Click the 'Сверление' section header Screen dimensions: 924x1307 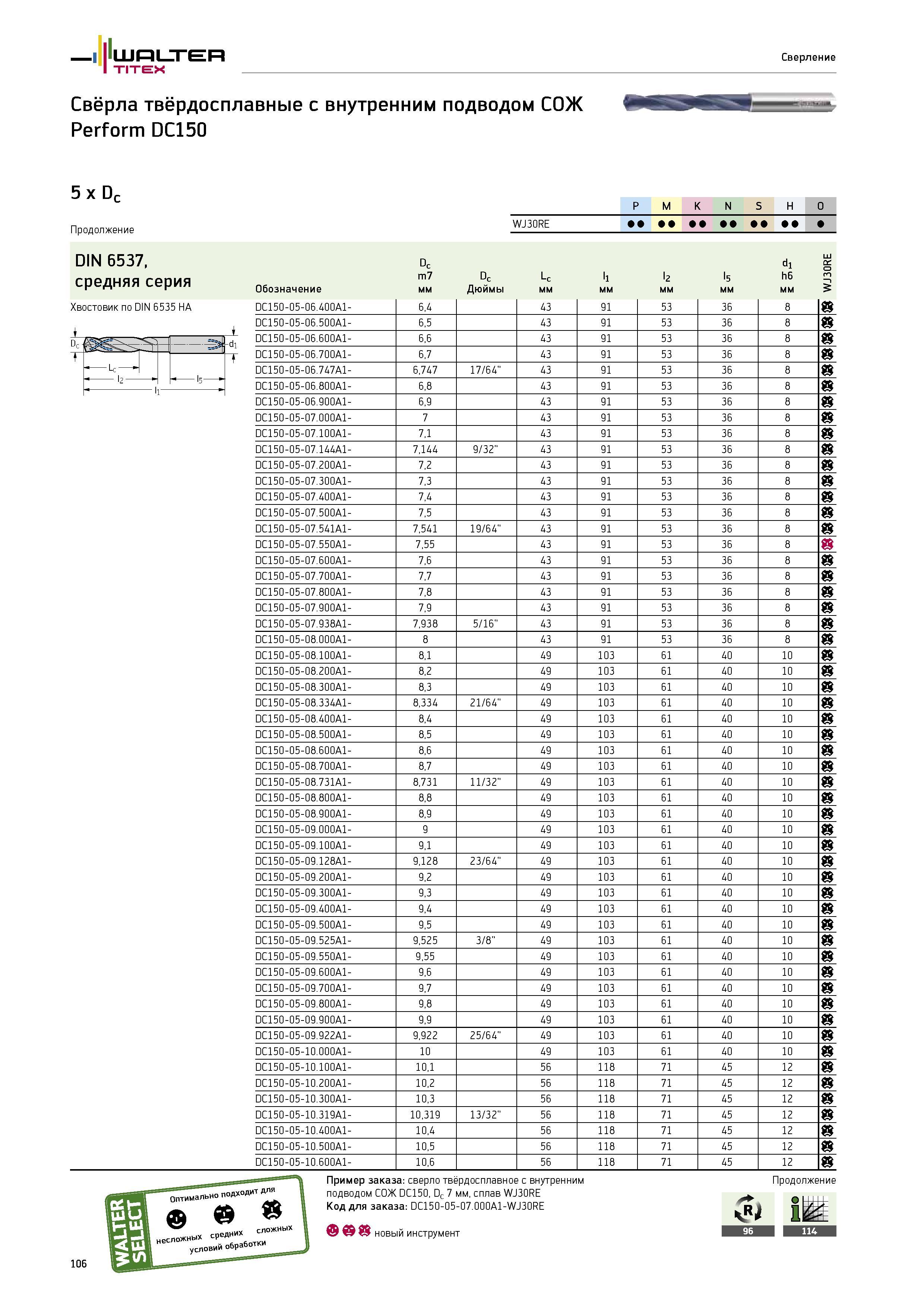pos(808,57)
